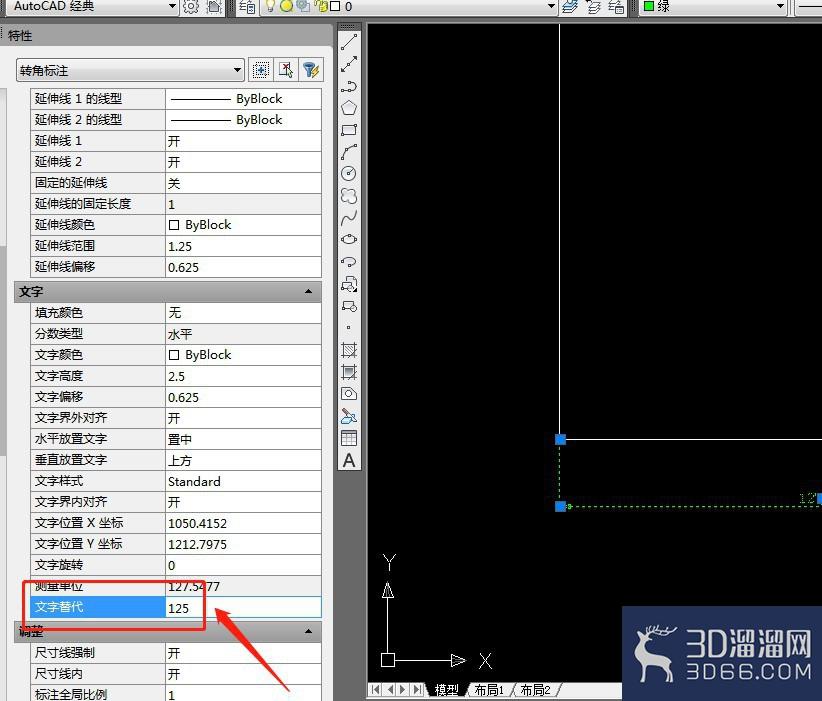Click the 延伸线 1 开 value
The image size is (822, 701).
pyautogui.click(x=243, y=141)
